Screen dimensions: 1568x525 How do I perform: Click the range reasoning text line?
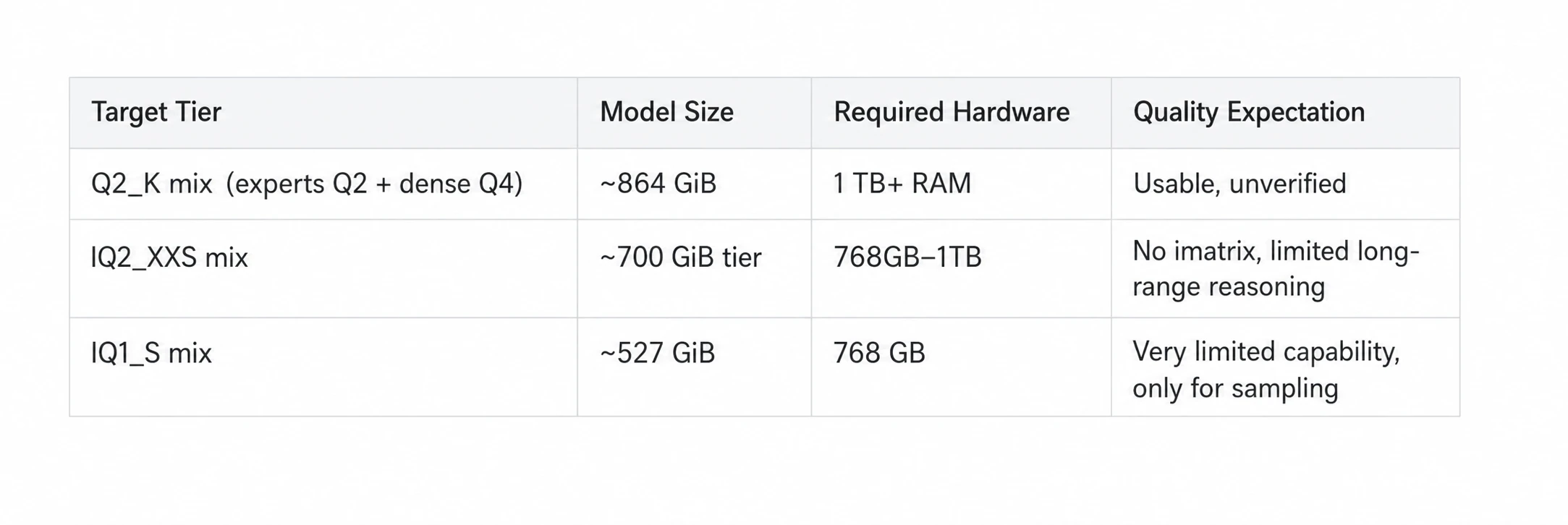[1229, 288]
